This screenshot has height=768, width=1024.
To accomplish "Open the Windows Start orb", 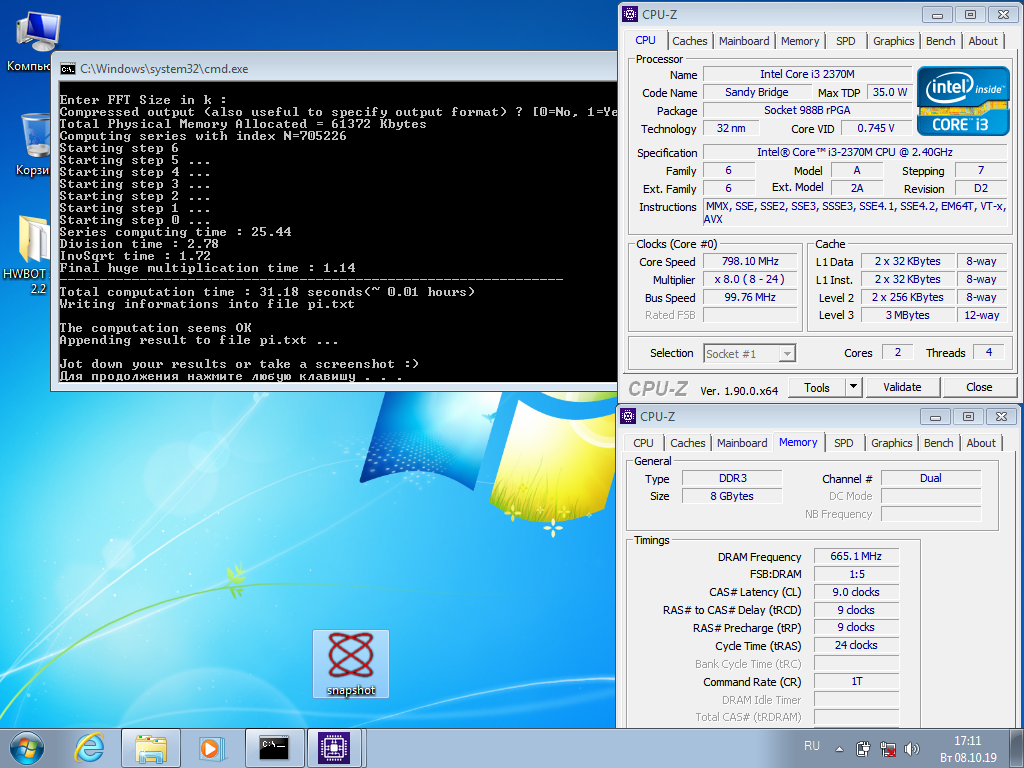I will (27, 748).
